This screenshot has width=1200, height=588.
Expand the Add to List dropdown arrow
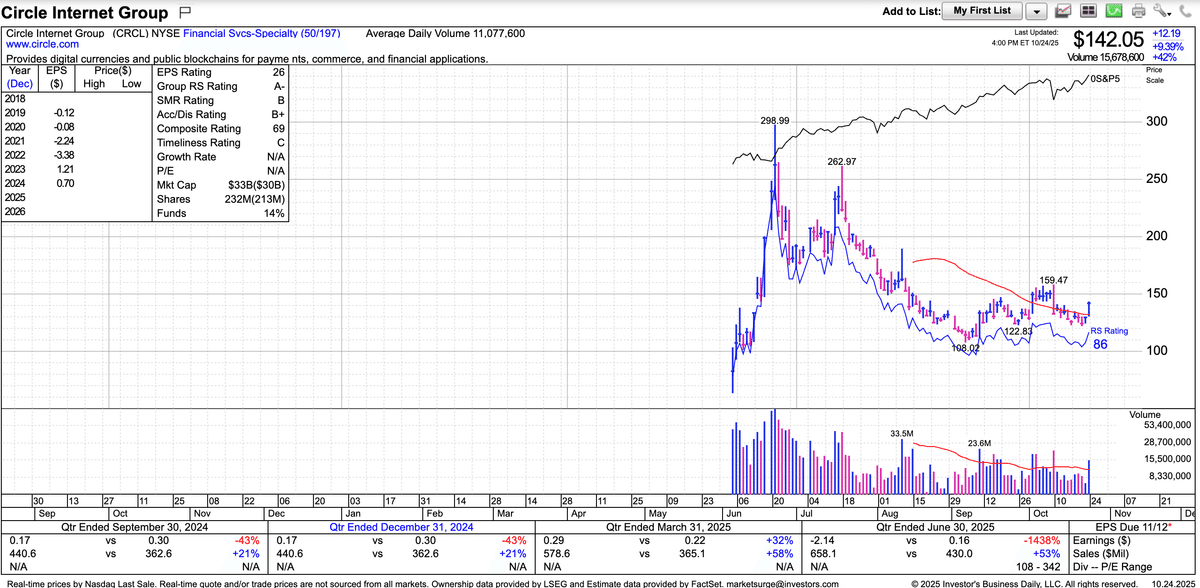click(x=1037, y=11)
